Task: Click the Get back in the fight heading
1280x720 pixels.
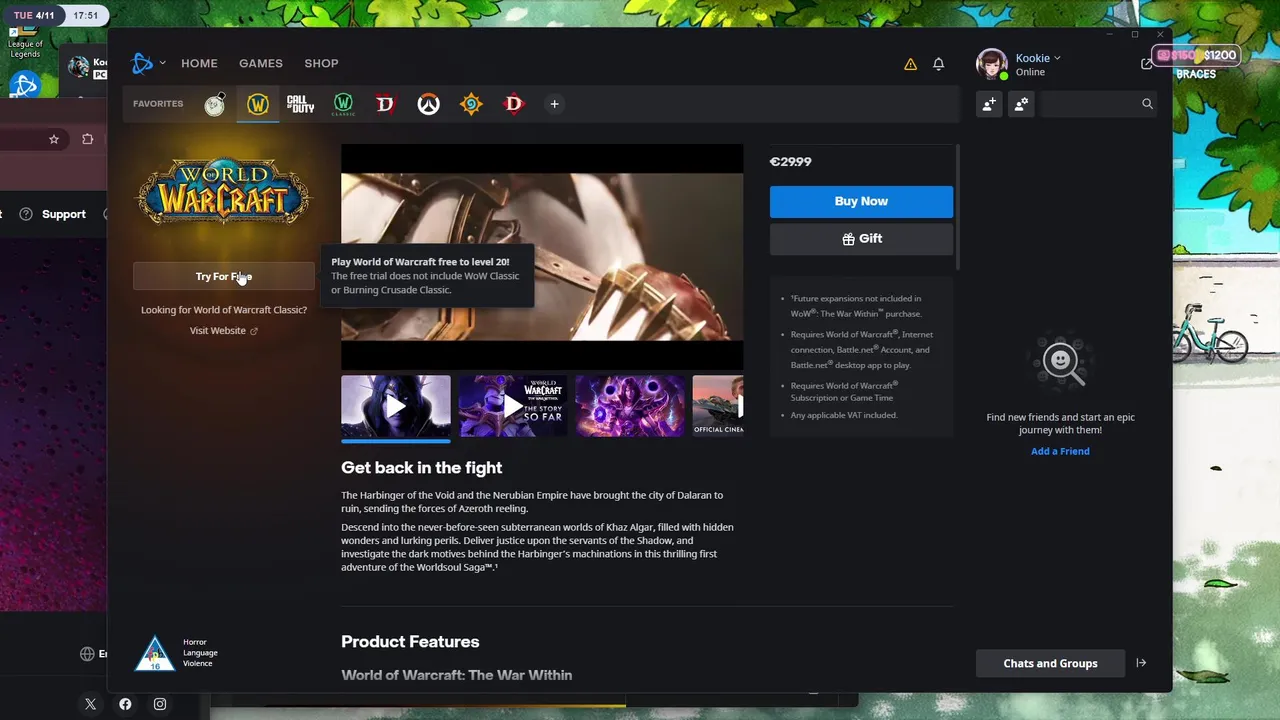Action: 421,468
